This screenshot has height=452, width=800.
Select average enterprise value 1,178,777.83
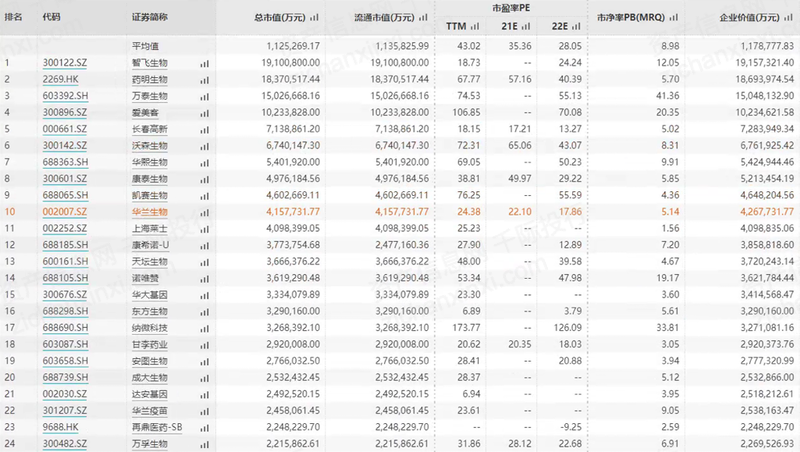pos(767,46)
